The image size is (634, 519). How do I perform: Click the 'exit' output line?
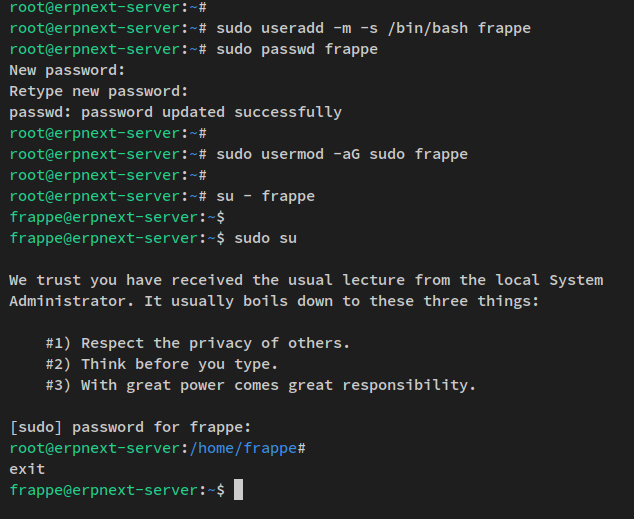click(x=27, y=468)
